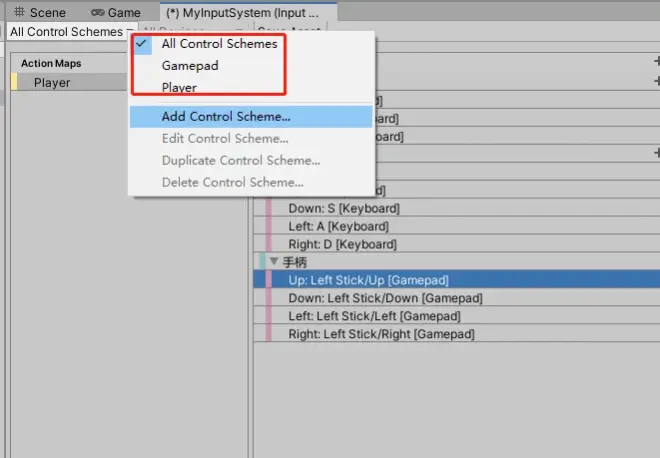Viewport: 660px width, 458px height.
Task: Collapse the 手柄 composite binding
Action: tap(274, 261)
